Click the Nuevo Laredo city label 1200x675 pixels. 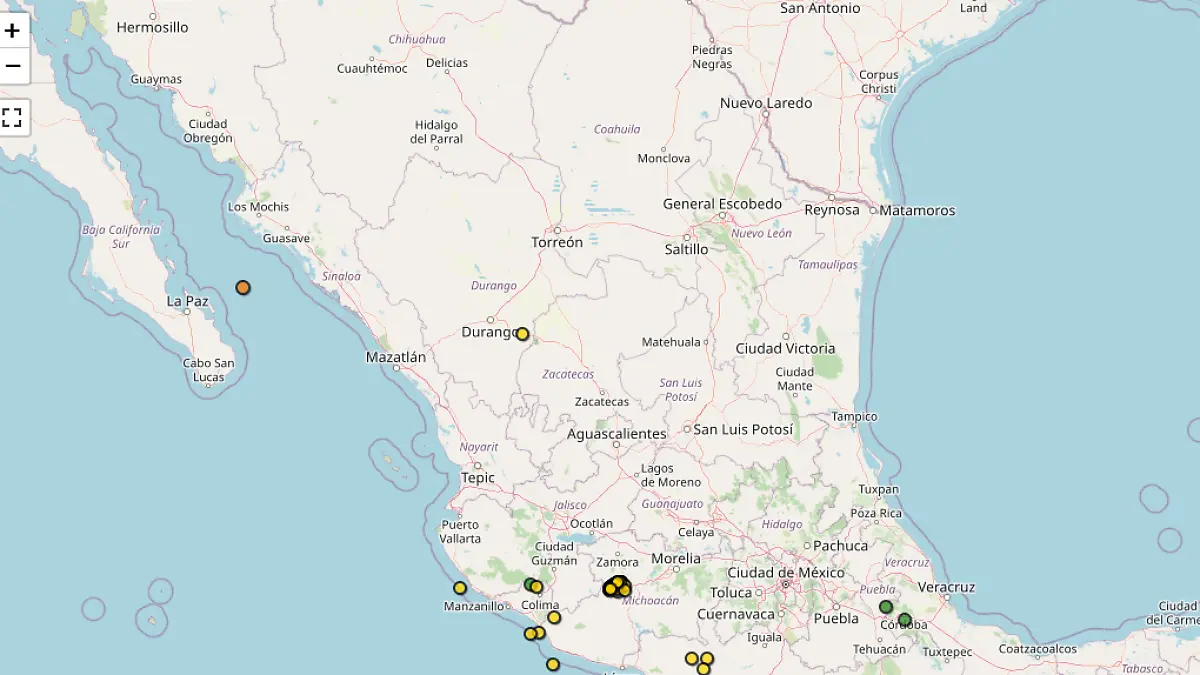[x=766, y=103]
